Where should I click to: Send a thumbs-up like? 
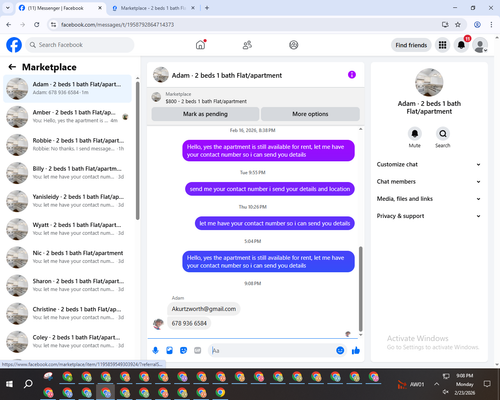356,350
